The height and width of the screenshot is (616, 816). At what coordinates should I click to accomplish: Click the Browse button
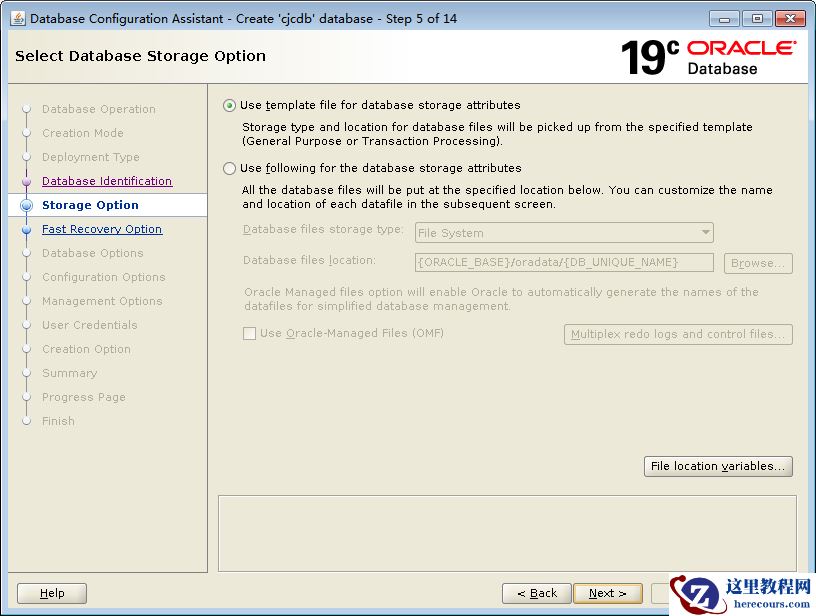point(758,263)
